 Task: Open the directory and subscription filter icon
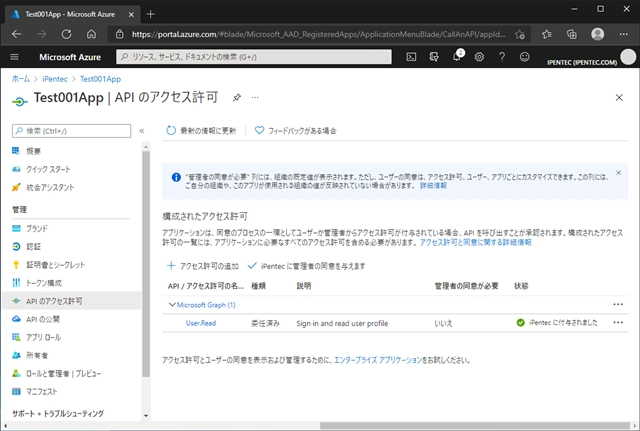pos(434,57)
